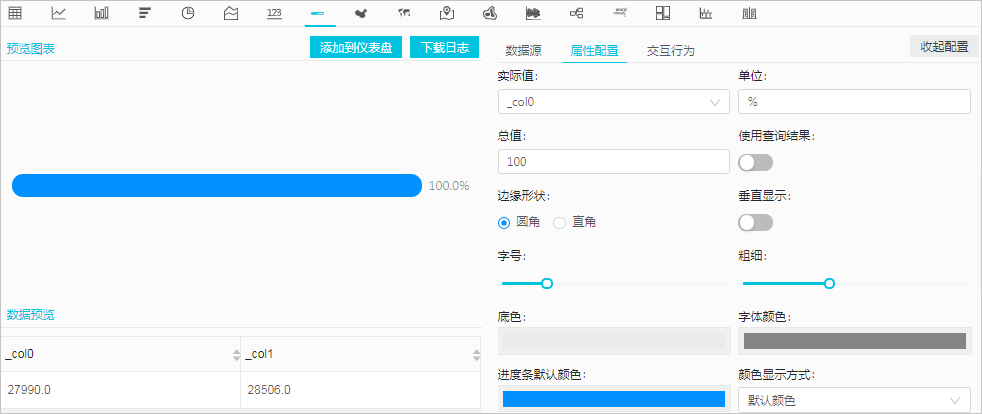Screen dimensions: 982x414
Task: Select the last chart type icon
Action: point(748,13)
